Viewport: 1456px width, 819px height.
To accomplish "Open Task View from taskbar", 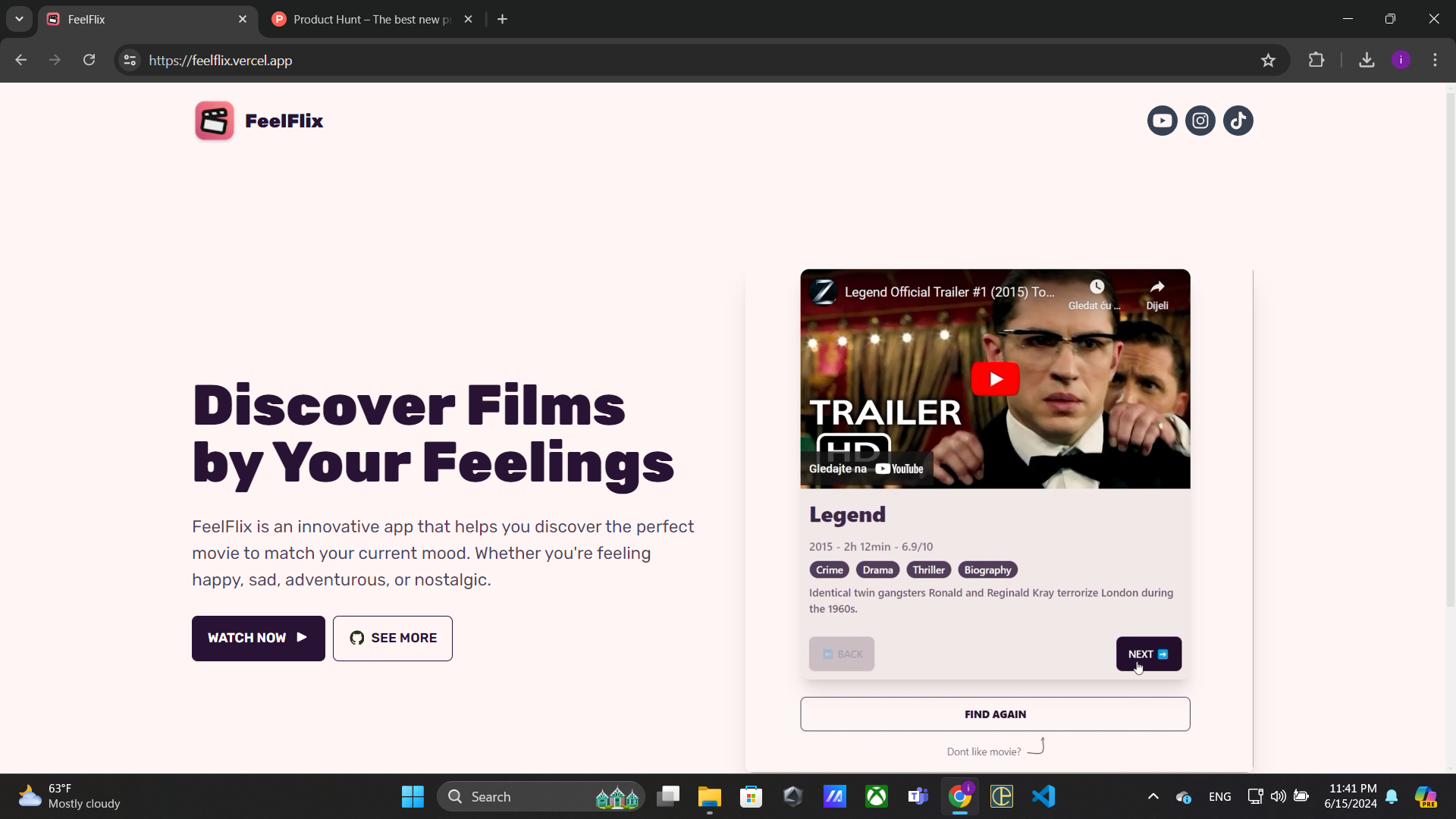I will tap(667, 796).
